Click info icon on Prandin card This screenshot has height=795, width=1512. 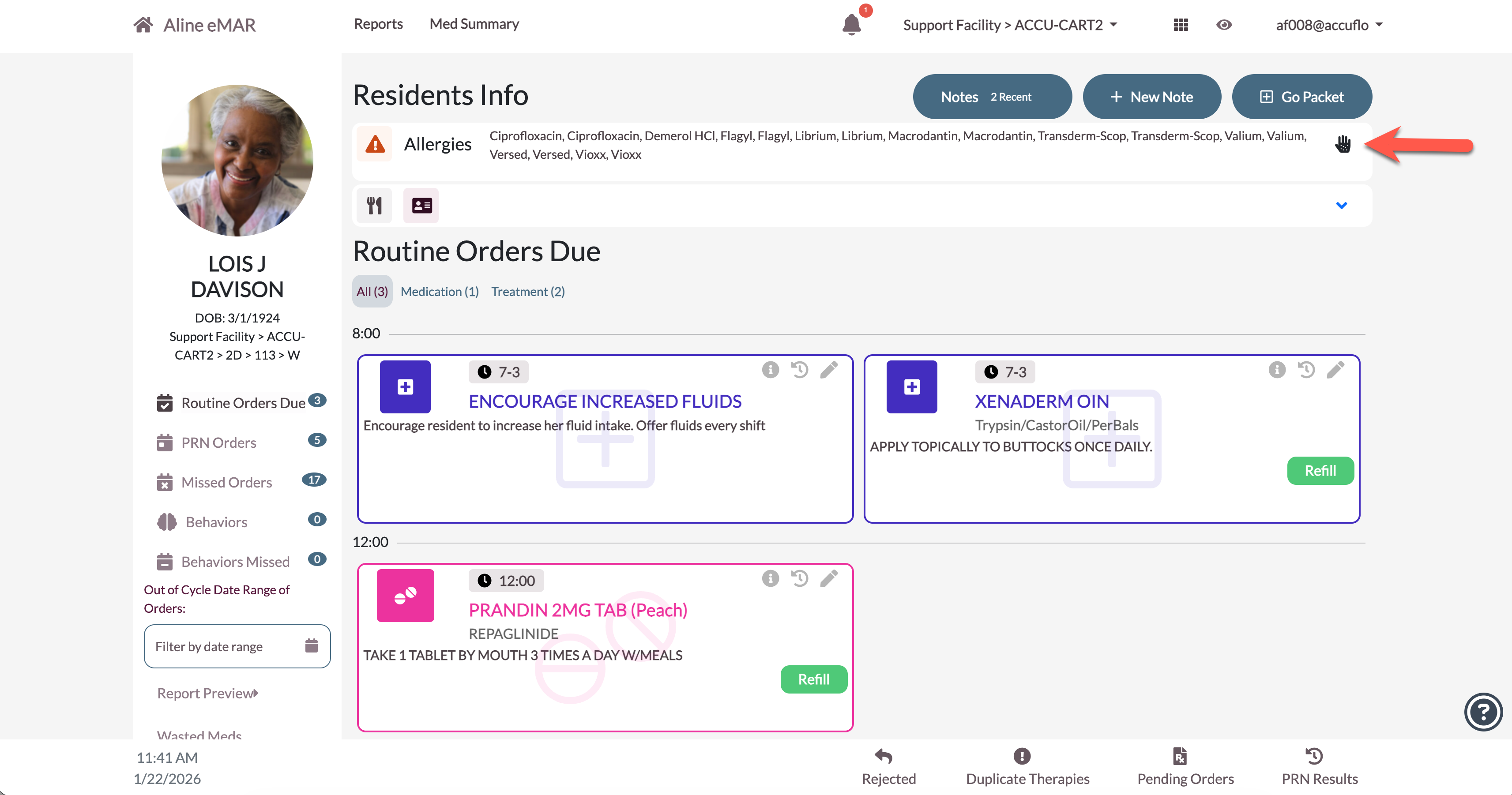(770, 578)
